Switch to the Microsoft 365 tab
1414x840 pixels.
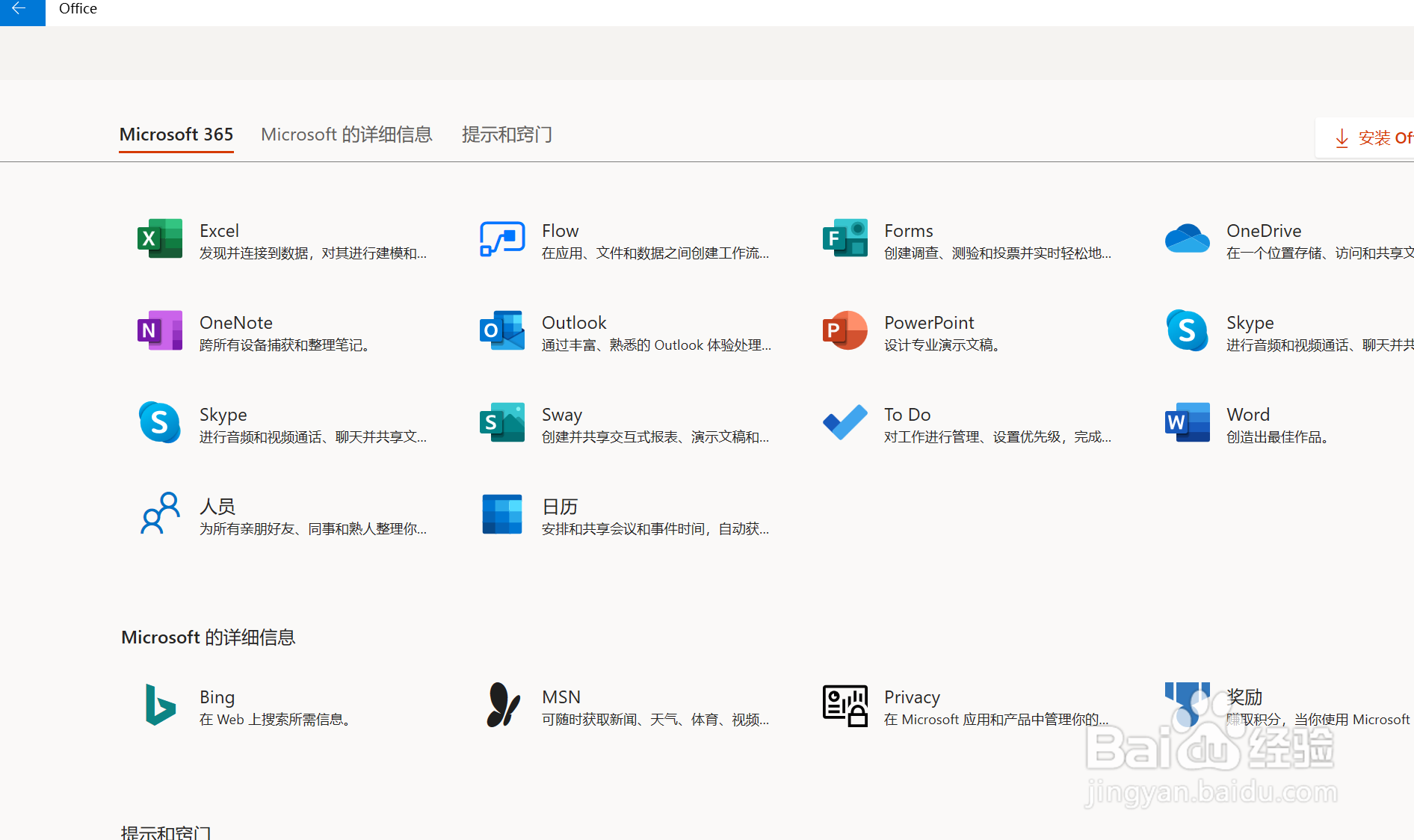[x=176, y=135]
